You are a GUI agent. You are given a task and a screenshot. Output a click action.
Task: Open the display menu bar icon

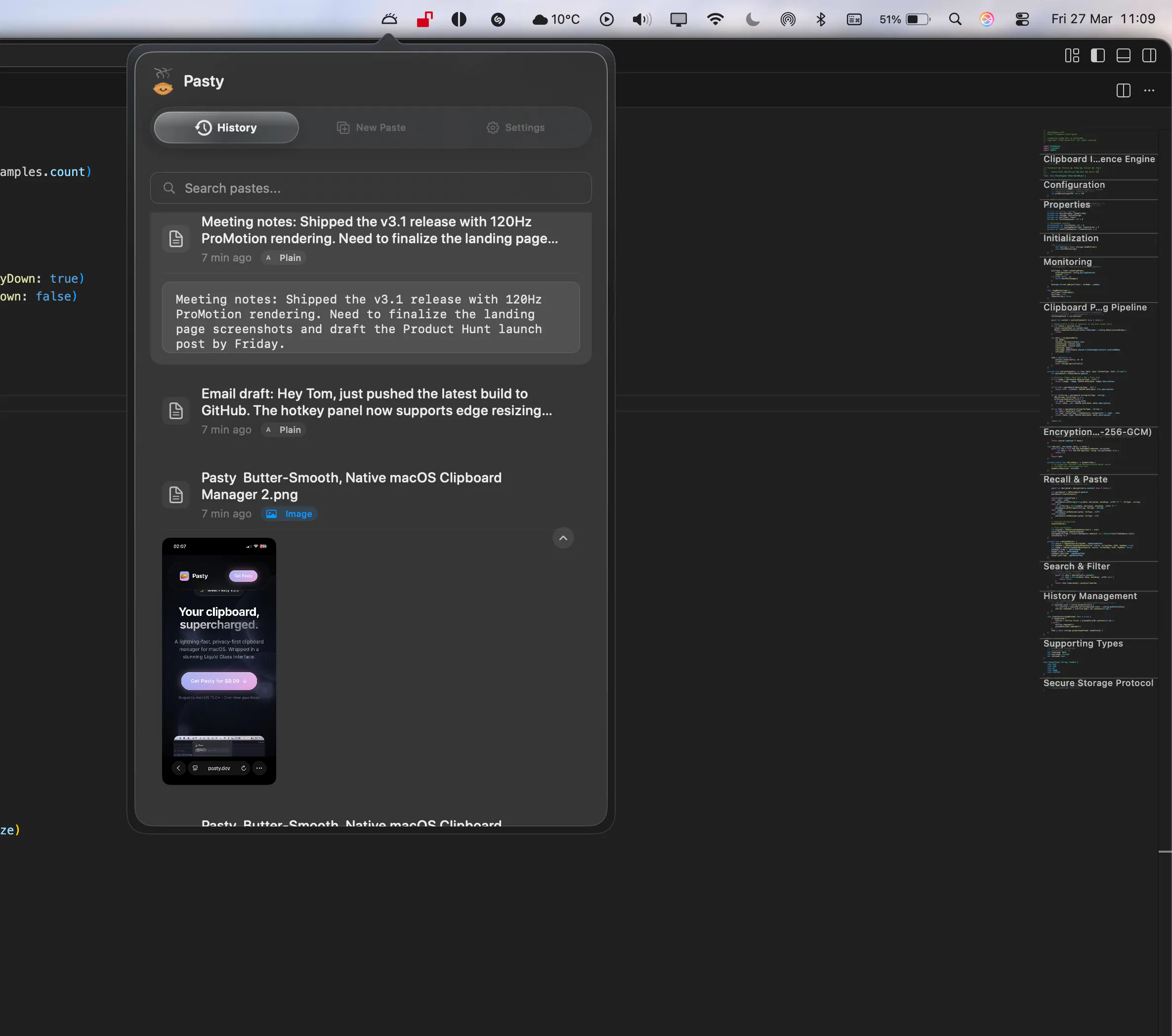678,19
